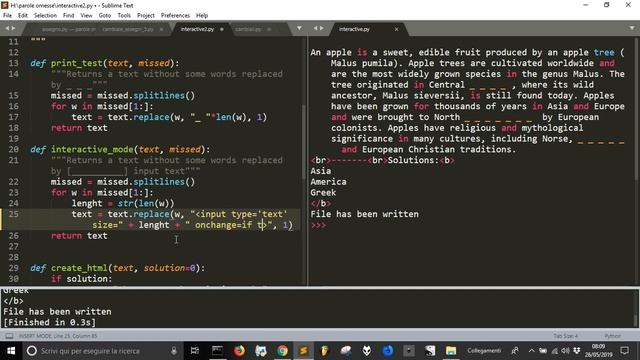Open the Selection menu

pyautogui.click(x=45, y=16)
